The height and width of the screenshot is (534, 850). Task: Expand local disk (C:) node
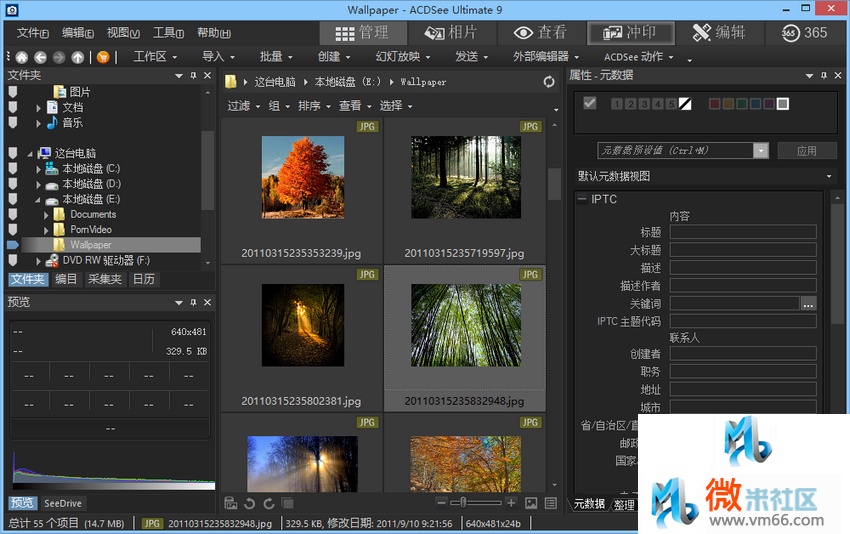(x=38, y=169)
